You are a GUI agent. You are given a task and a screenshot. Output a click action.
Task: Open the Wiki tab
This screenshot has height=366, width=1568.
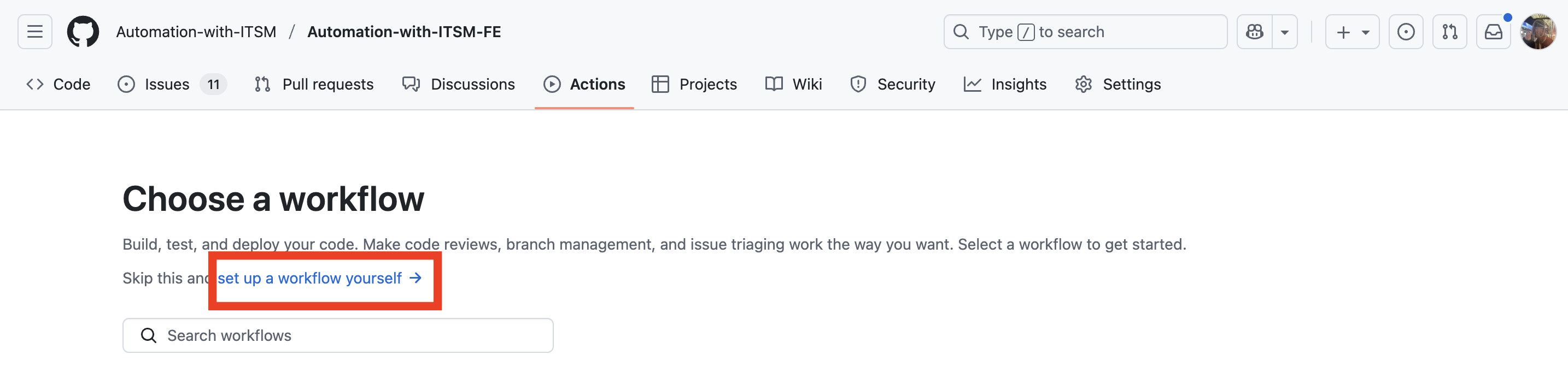click(x=793, y=84)
